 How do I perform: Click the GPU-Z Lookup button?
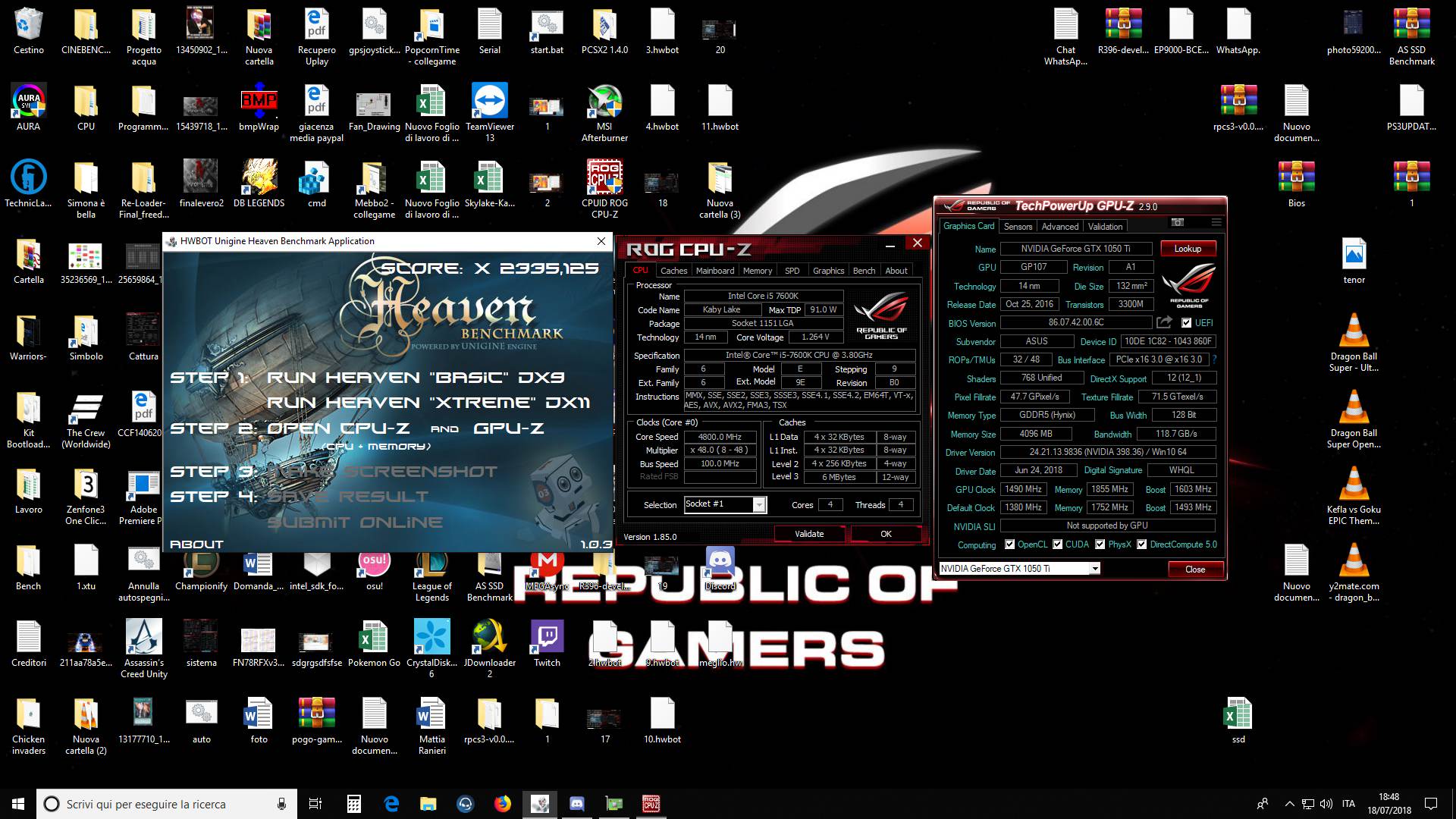coord(1188,249)
